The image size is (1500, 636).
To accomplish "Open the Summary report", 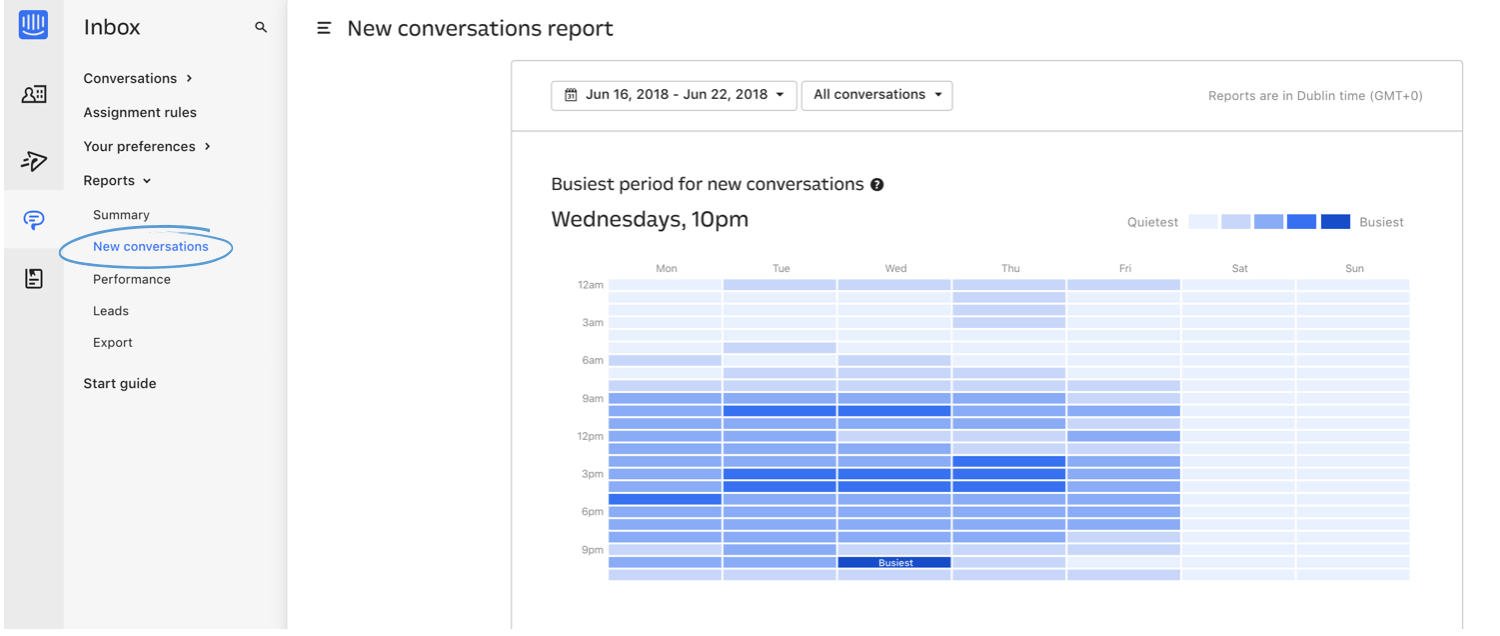I will pyautogui.click(x=121, y=215).
